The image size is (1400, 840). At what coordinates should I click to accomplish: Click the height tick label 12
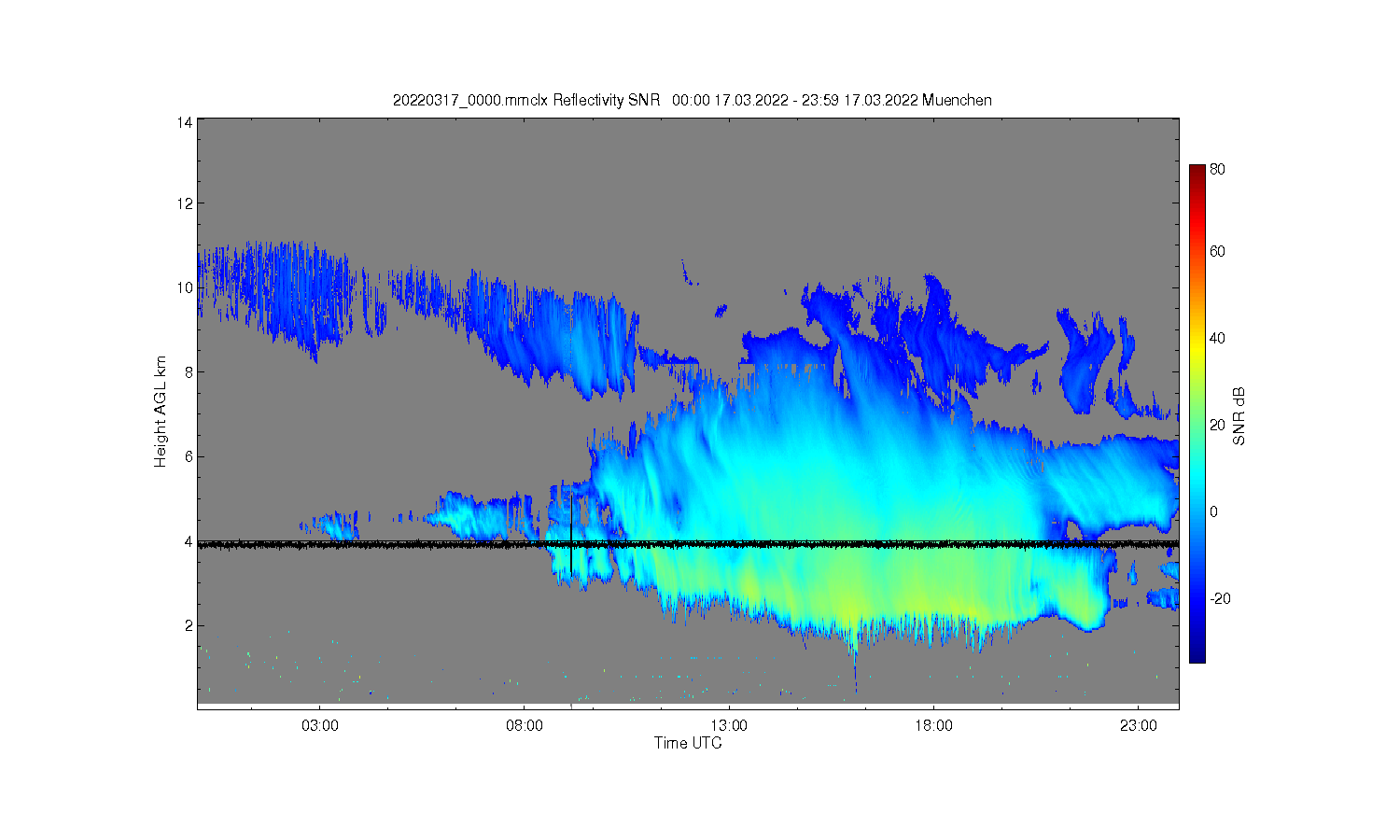[185, 203]
